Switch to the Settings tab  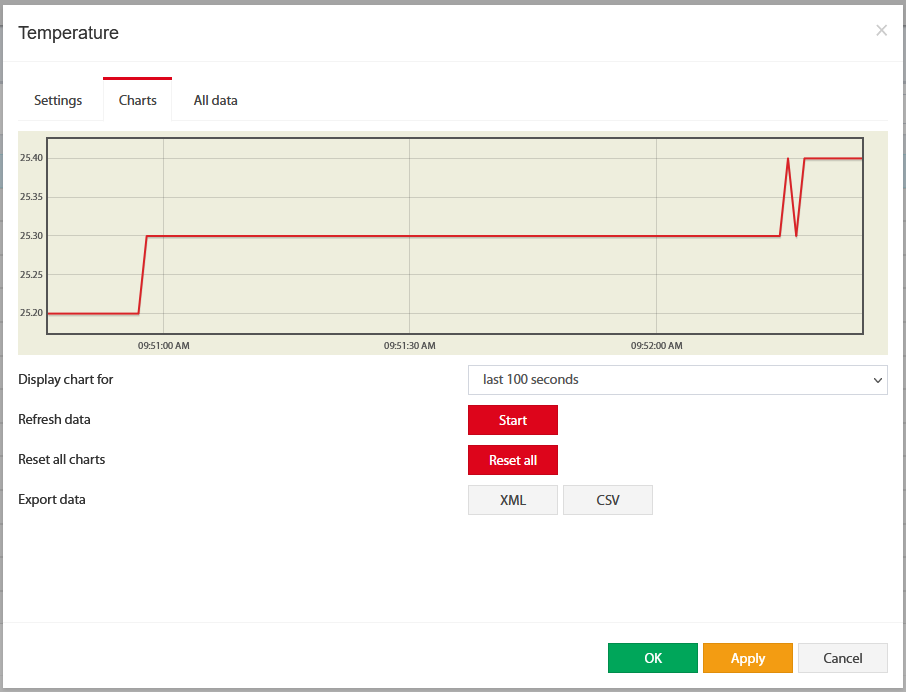click(x=58, y=101)
